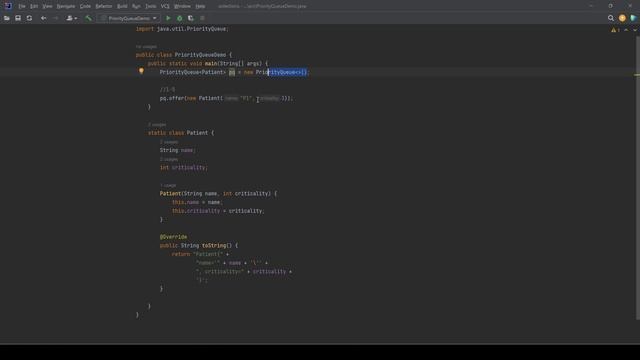640x360 pixels.
Task: Open the VCS menu
Action: (x=165, y=6)
